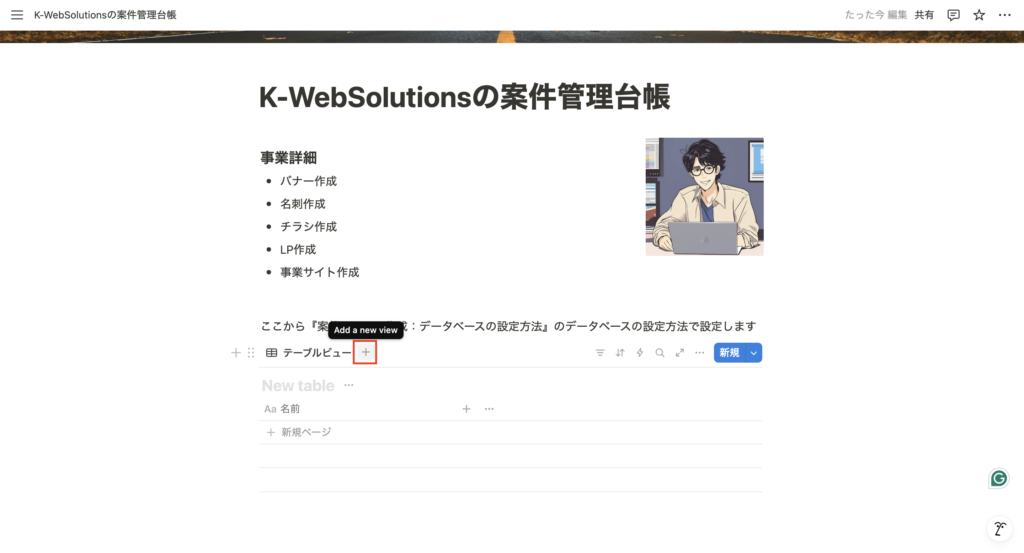Open the database sort icon
Viewport: 1024px width, 553px height.
(x=620, y=353)
